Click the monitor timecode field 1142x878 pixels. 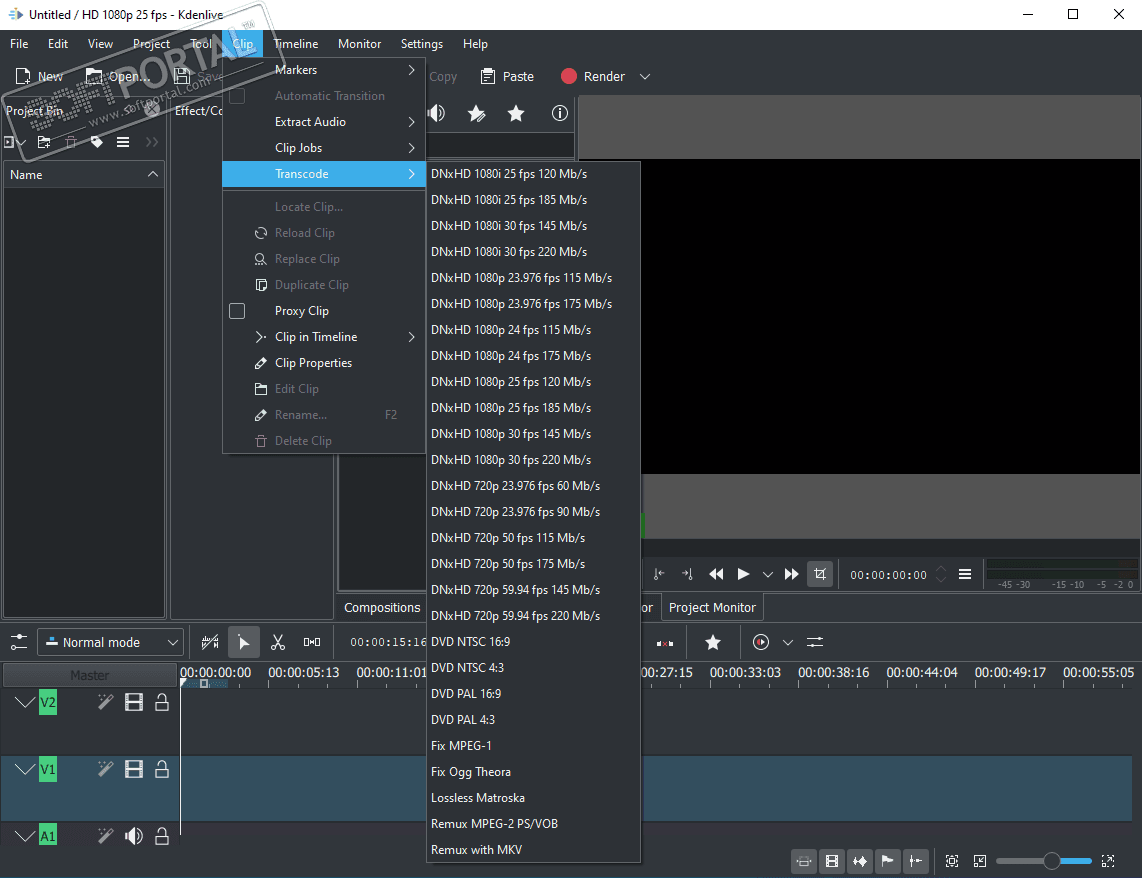point(889,574)
